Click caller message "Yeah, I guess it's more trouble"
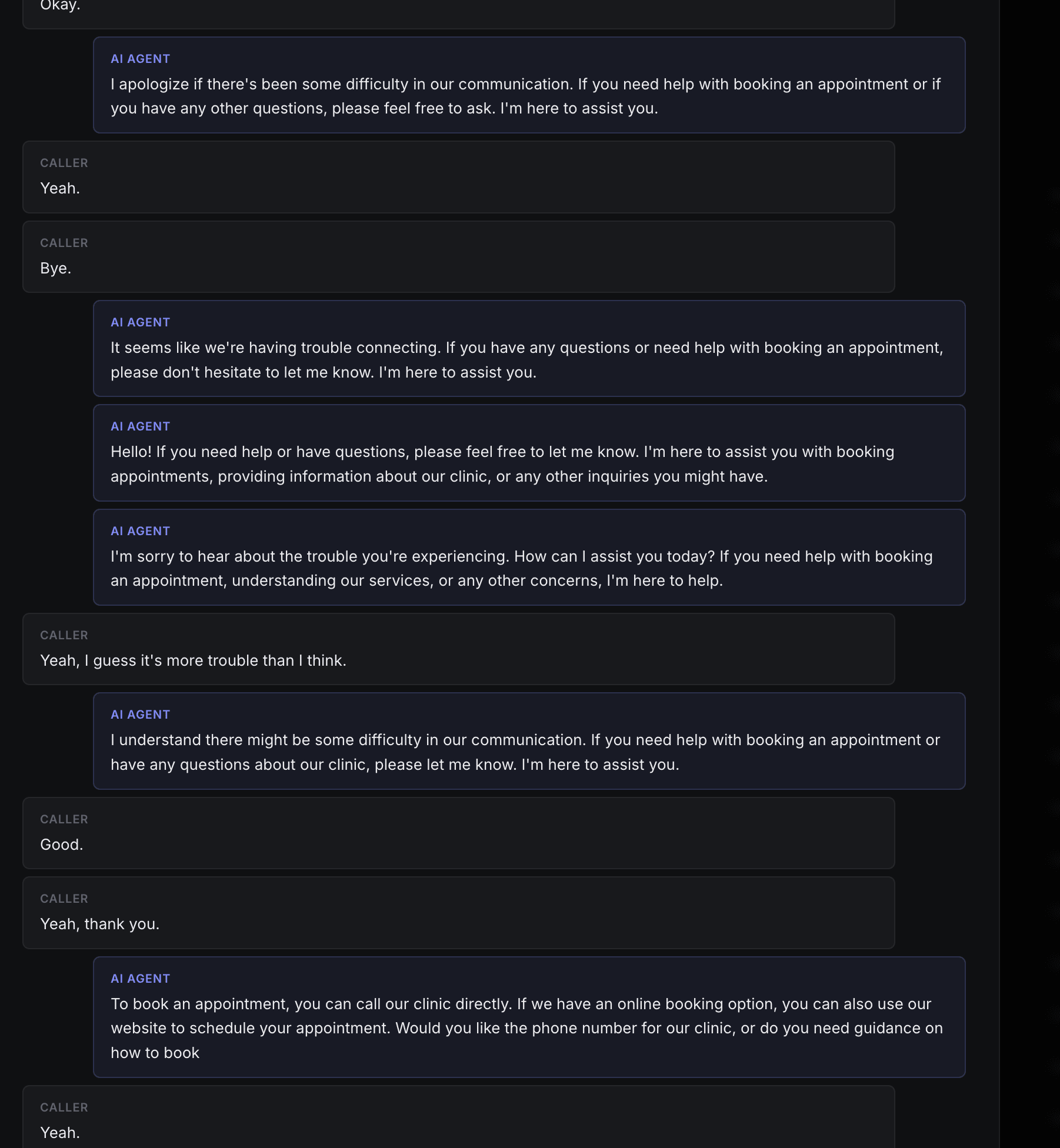The height and width of the screenshot is (1148, 1060). point(458,649)
